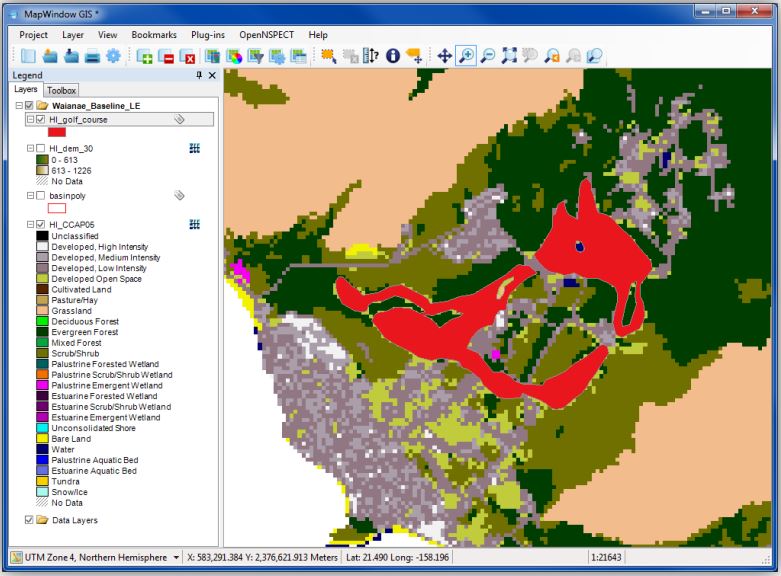Open layer properties gear icon
The height and width of the screenshot is (576, 781).
click(x=277, y=56)
